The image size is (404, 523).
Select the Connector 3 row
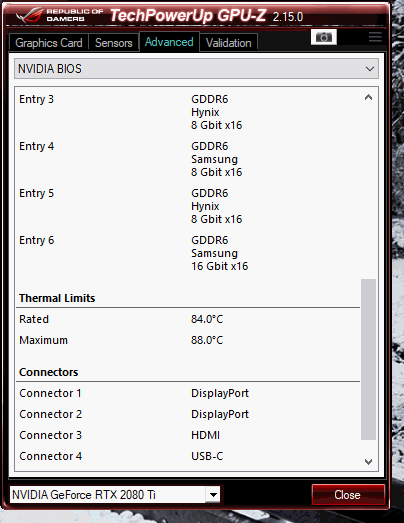[x=188, y=435]
